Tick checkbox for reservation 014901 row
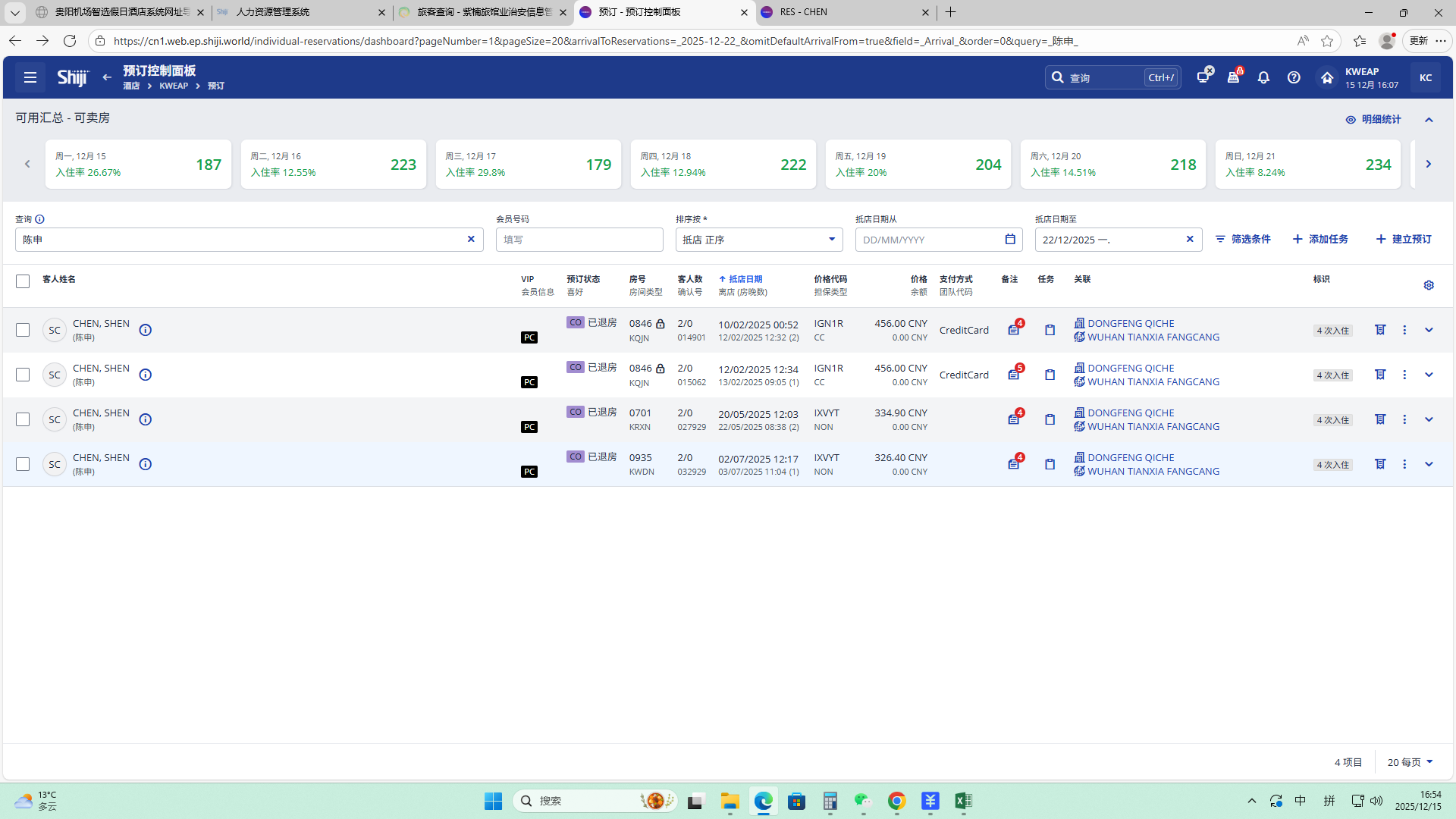The image size is (1456, 819). 23,330
